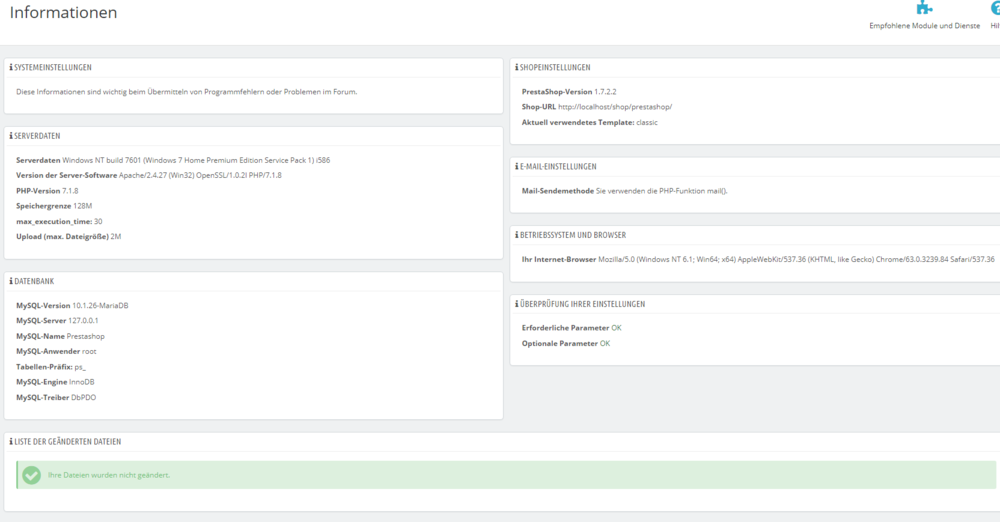Click the Mail-Sendemethode PHP mail() text
Image resolution: width=1000 pixels, height=522 pixels.
point(661,191)
